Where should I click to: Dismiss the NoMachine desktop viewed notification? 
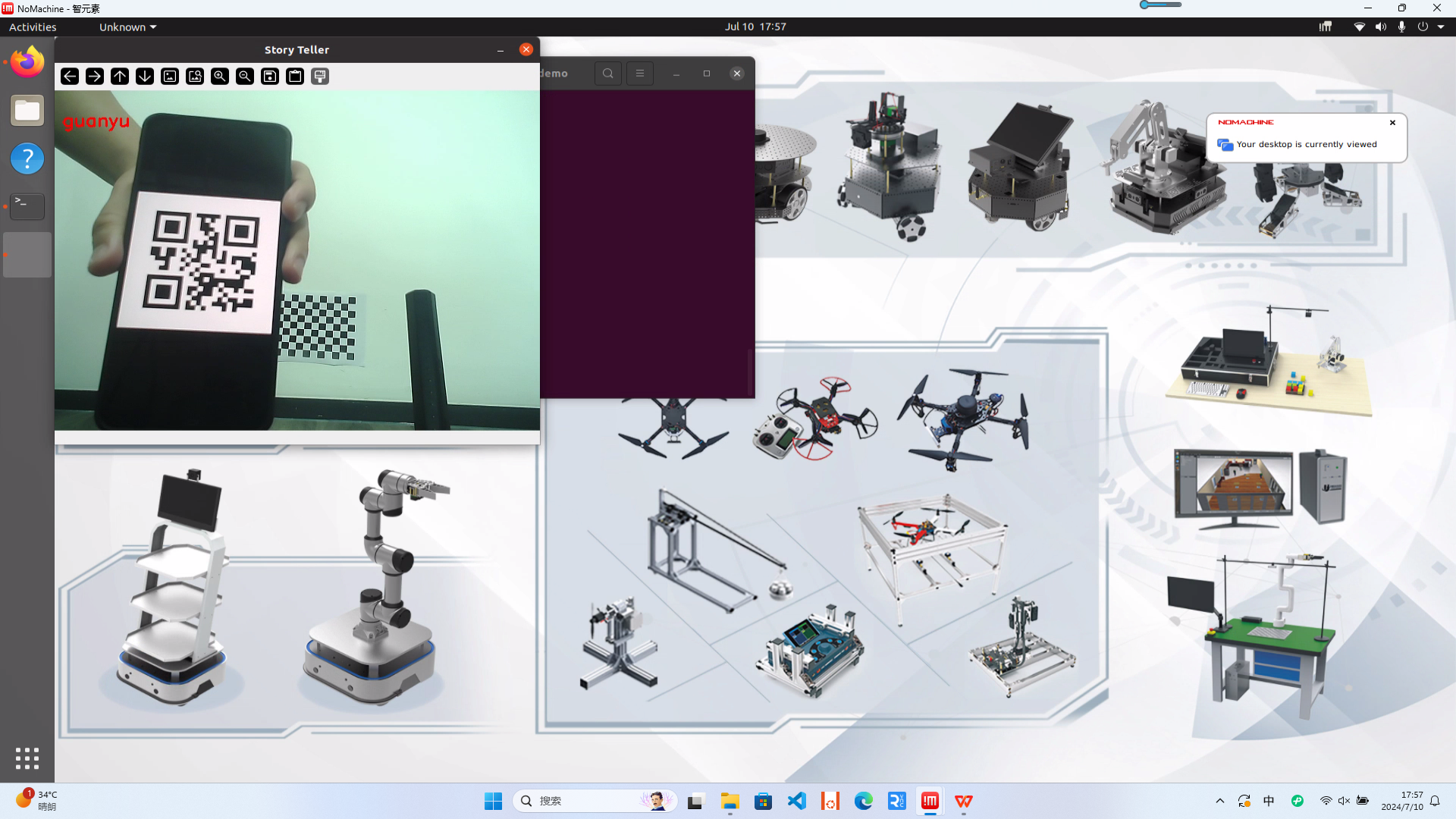click(x=1392, y=122)
